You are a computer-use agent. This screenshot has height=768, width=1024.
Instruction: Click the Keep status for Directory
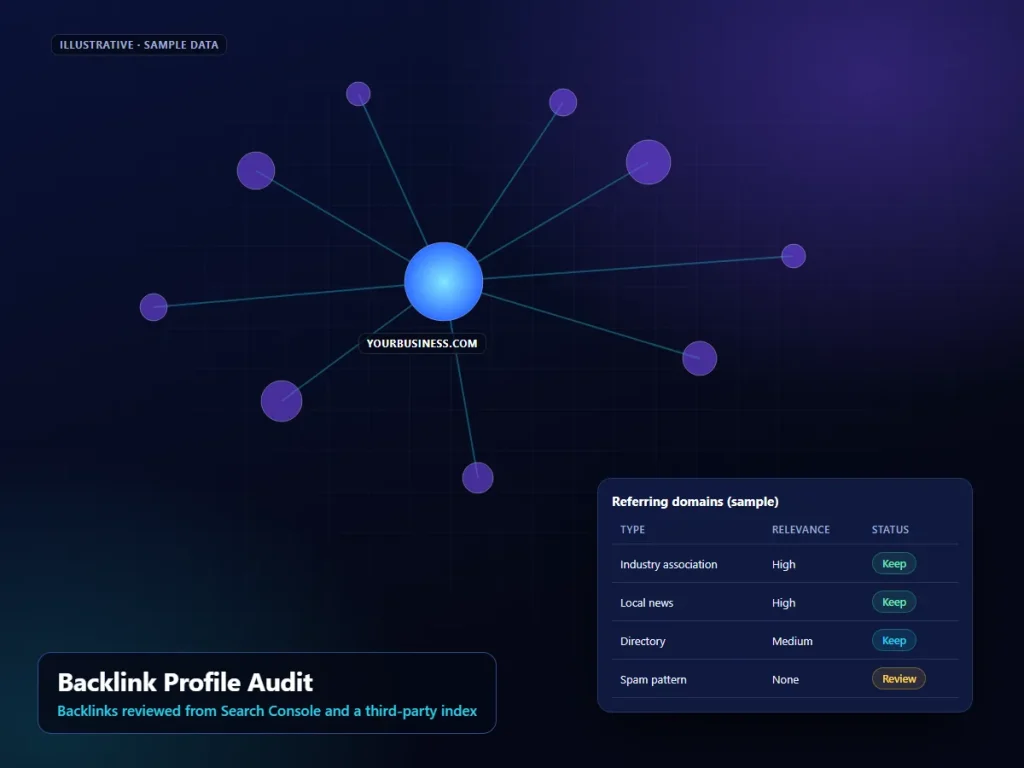pyautogui.click(x=894, y=641)
